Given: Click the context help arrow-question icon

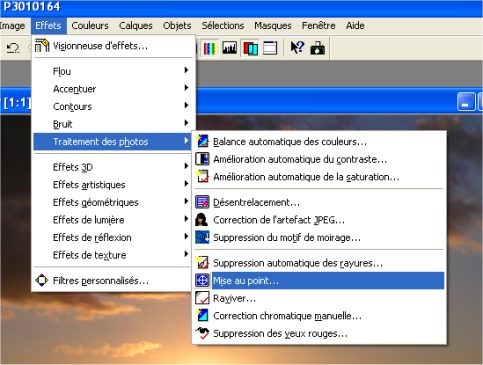Looking at the screenshot, I should [297, 48].
